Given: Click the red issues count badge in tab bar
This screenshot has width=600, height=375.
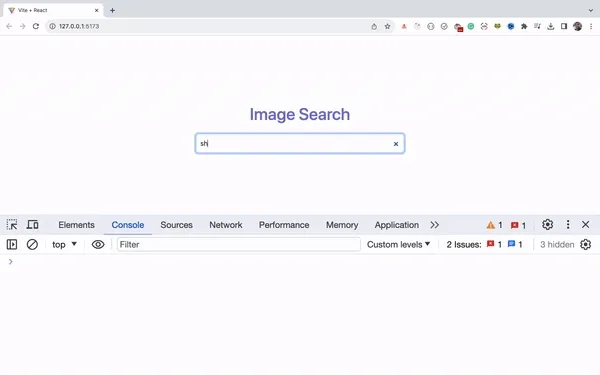Looking at the screenshot, I should pos(518,225).
